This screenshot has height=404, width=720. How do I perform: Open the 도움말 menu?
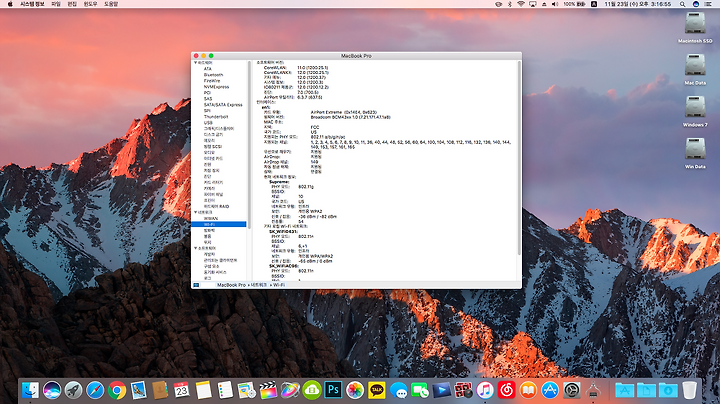(x=111, y=4)
